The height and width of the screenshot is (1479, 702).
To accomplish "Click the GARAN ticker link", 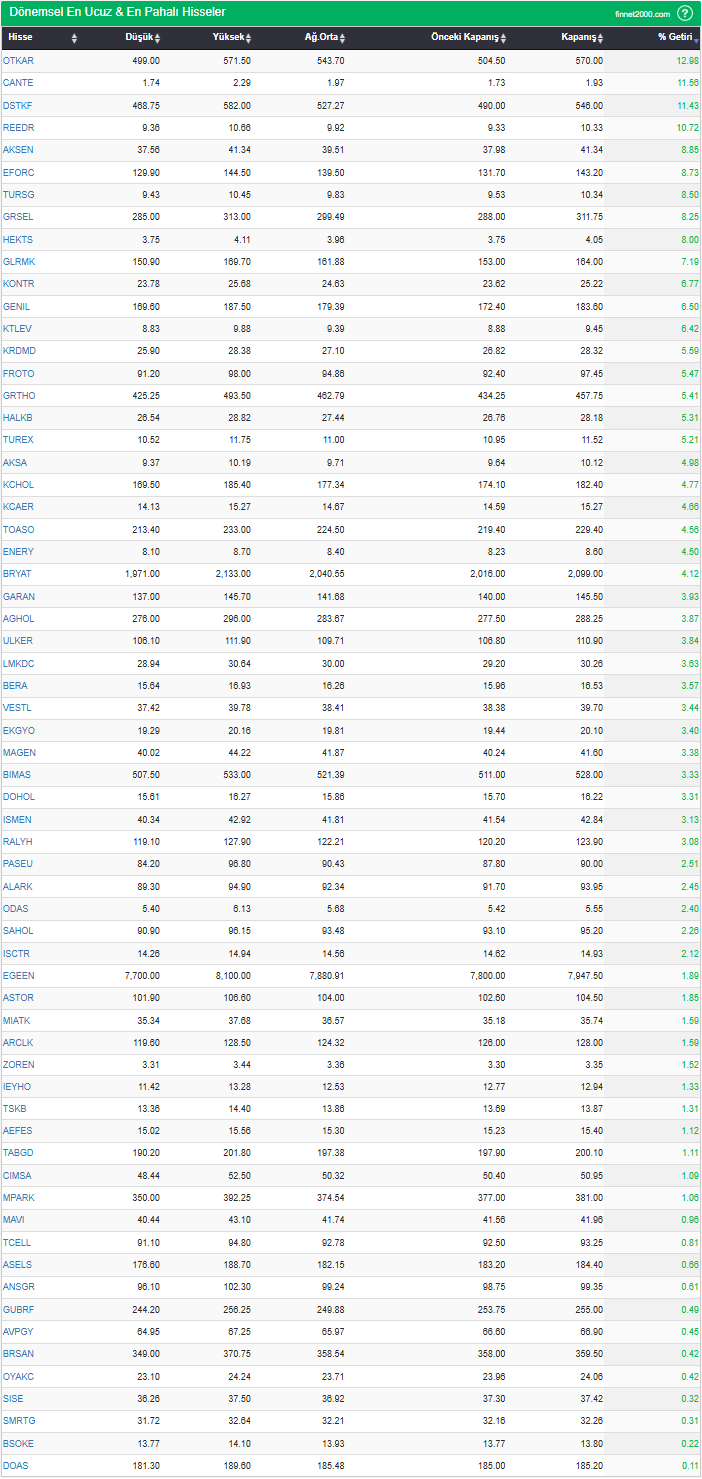I will (x=19, y=596).
